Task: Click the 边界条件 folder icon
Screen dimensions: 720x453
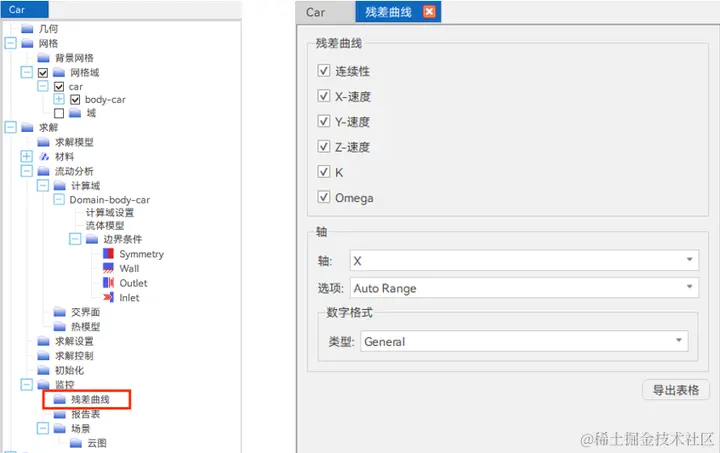Action: tap(92, 239)
